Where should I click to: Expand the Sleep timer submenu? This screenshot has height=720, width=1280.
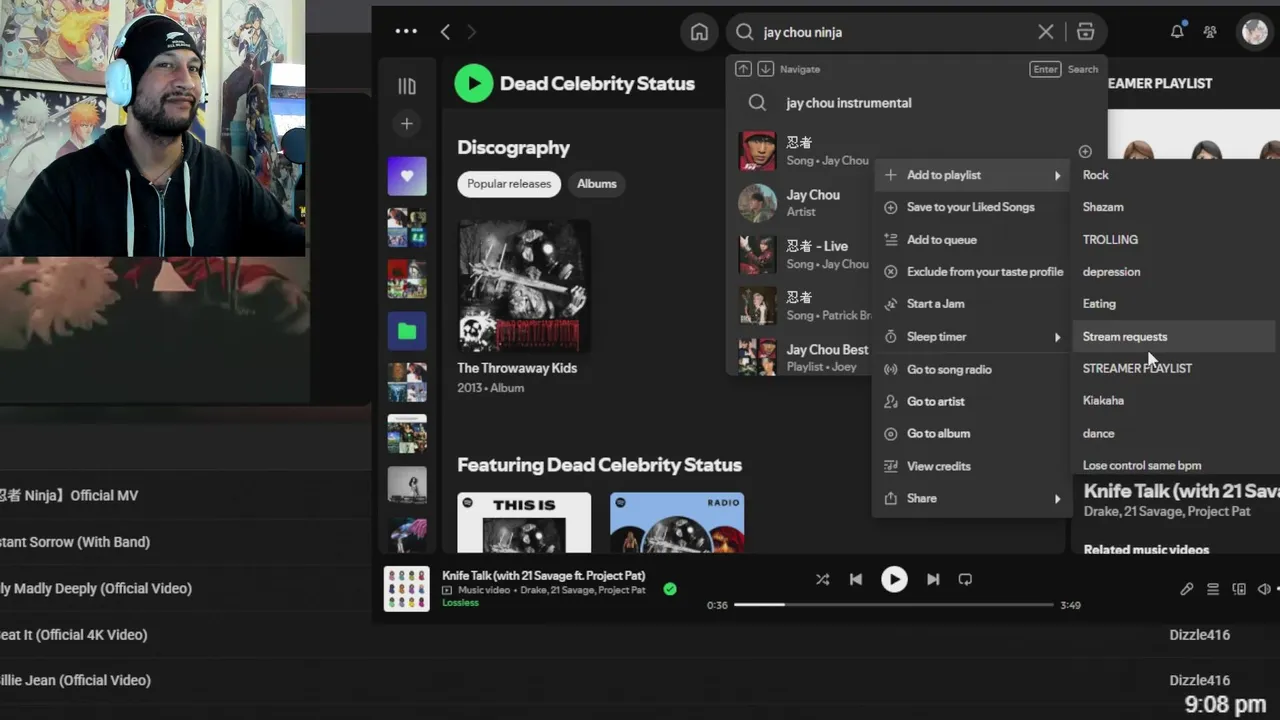pos(972,337)
